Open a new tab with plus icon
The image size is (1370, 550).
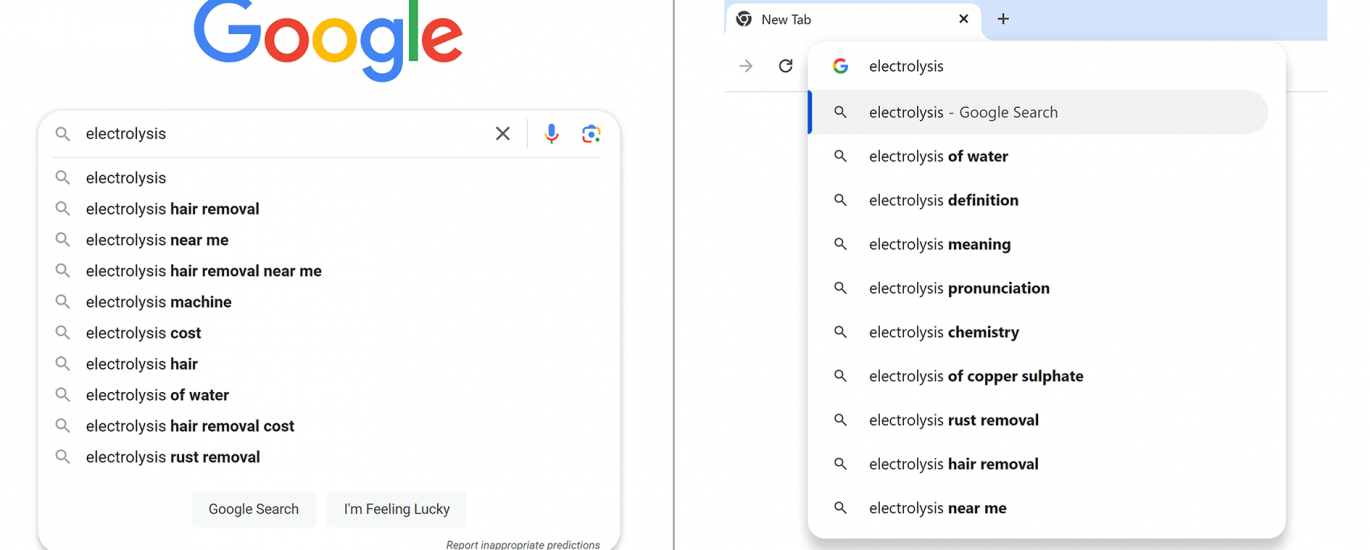(1003, 19)
